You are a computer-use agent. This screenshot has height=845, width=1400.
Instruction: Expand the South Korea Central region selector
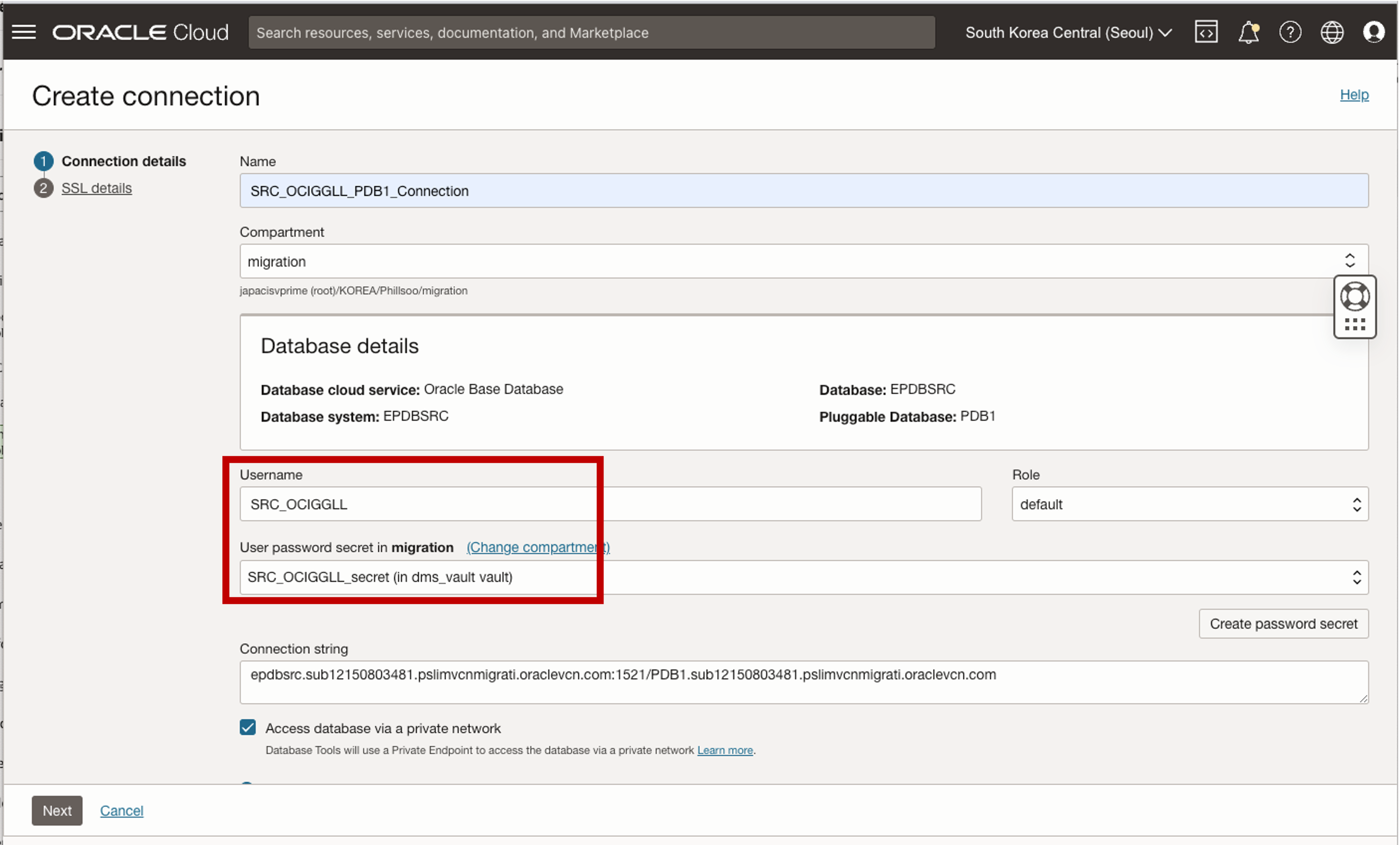pyautogui.click(x=1068, y=32)
